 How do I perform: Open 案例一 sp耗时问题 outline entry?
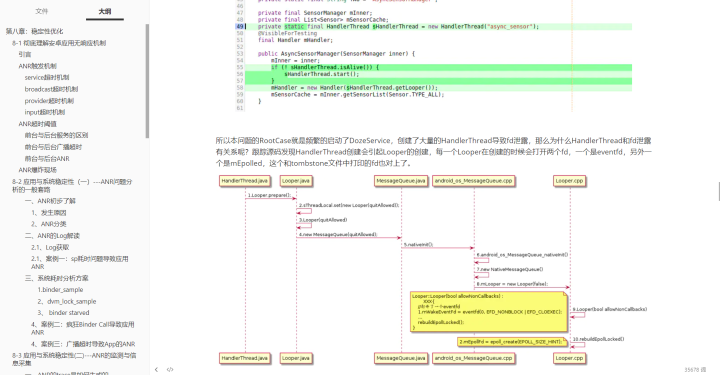[80, 263]
